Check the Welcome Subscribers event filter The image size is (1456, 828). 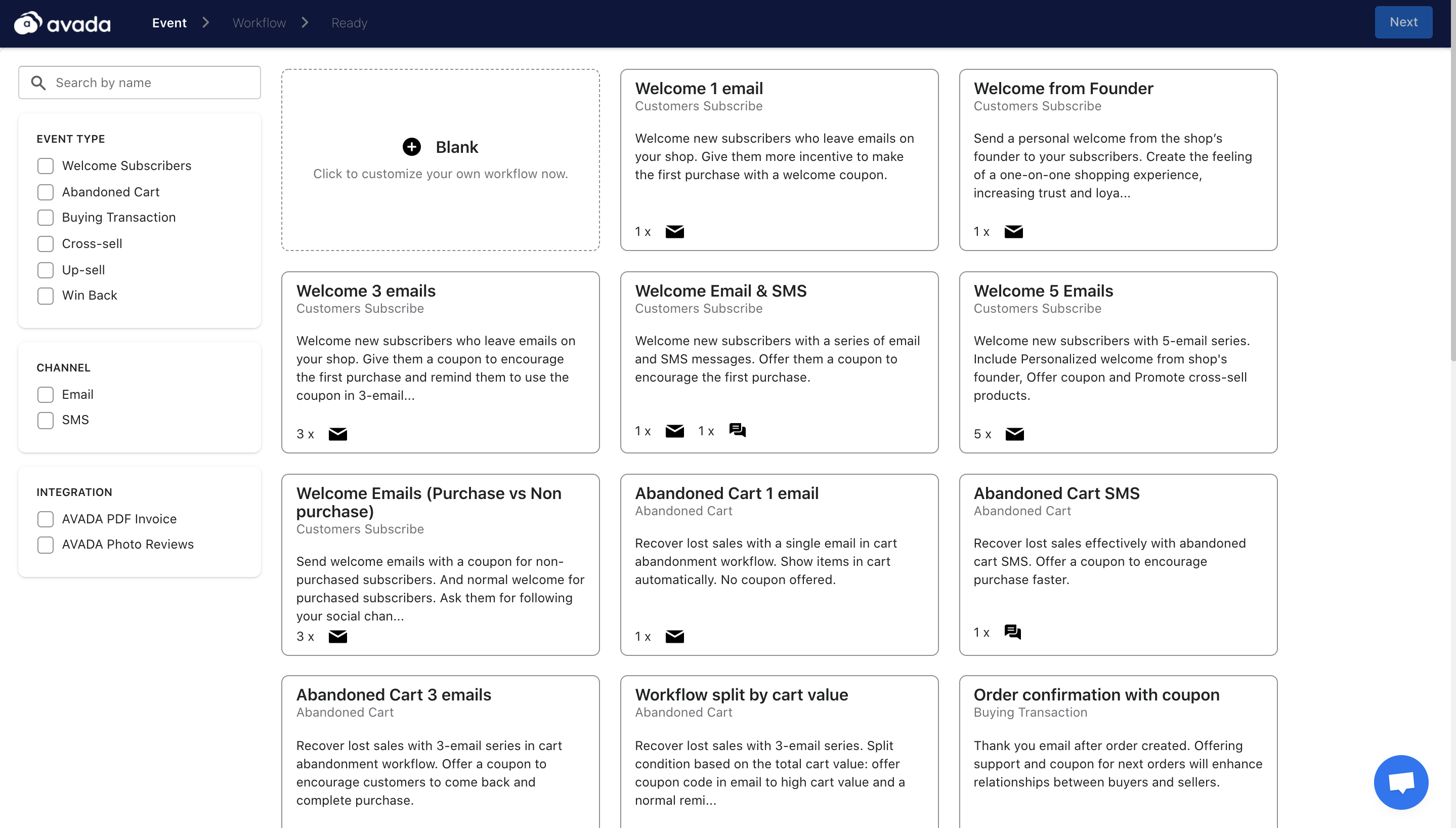[x=46, y=166]
